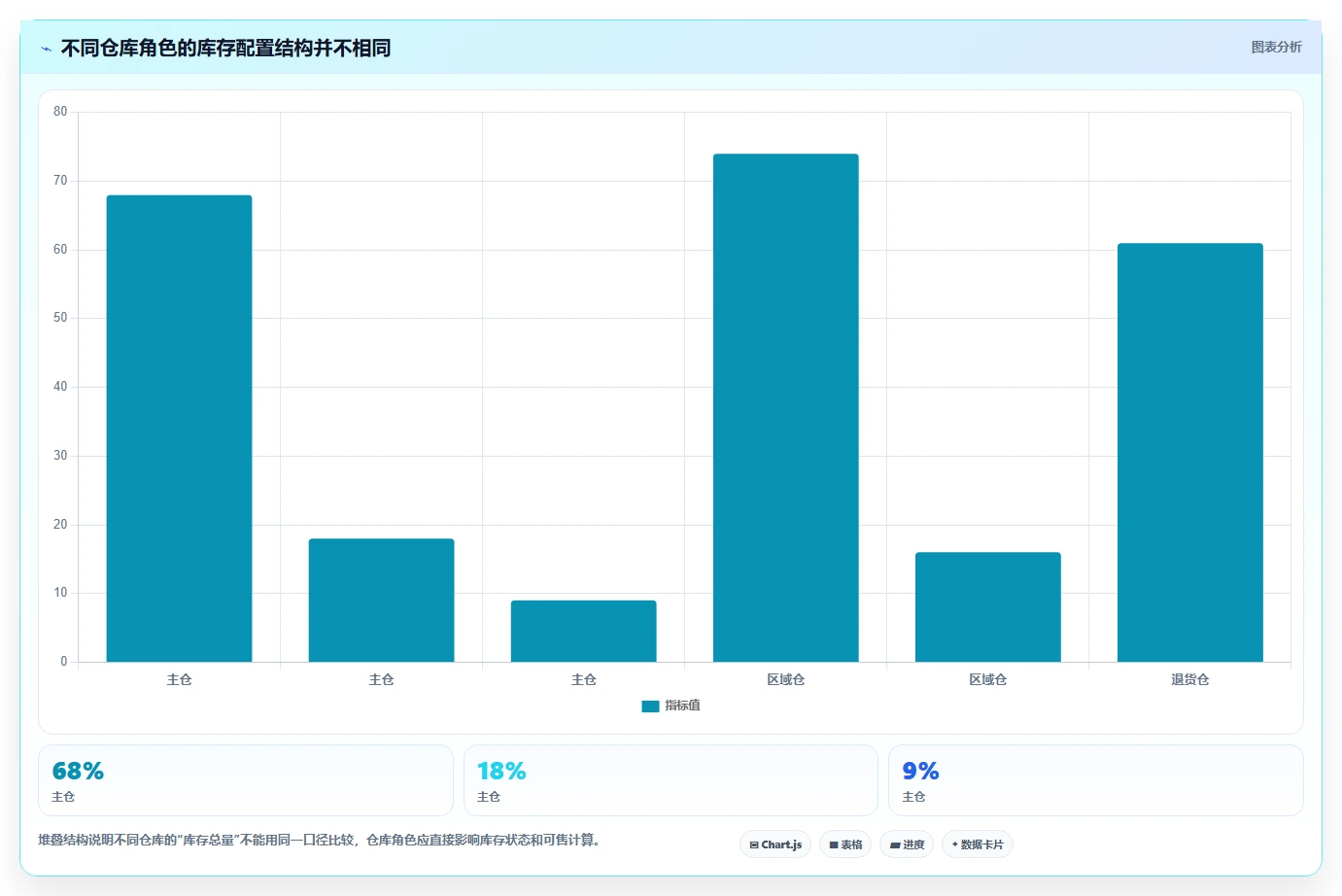Click the y-axis label 30
The image size is (1342, 896).
pyautogui.click(x=60, y=456)
